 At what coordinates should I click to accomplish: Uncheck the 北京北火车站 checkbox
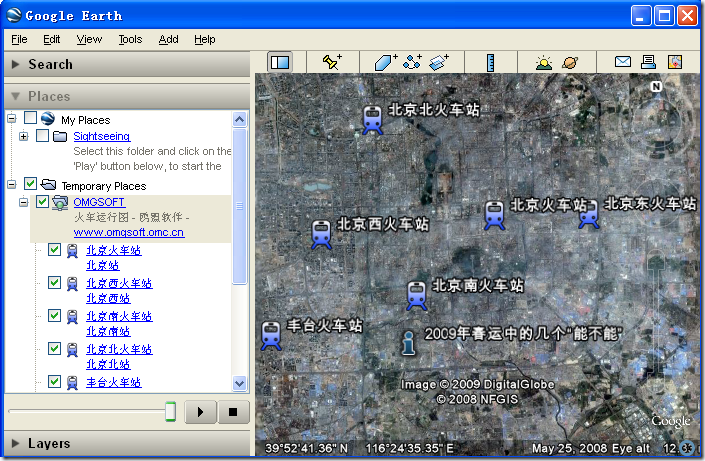tap(54, 349)
